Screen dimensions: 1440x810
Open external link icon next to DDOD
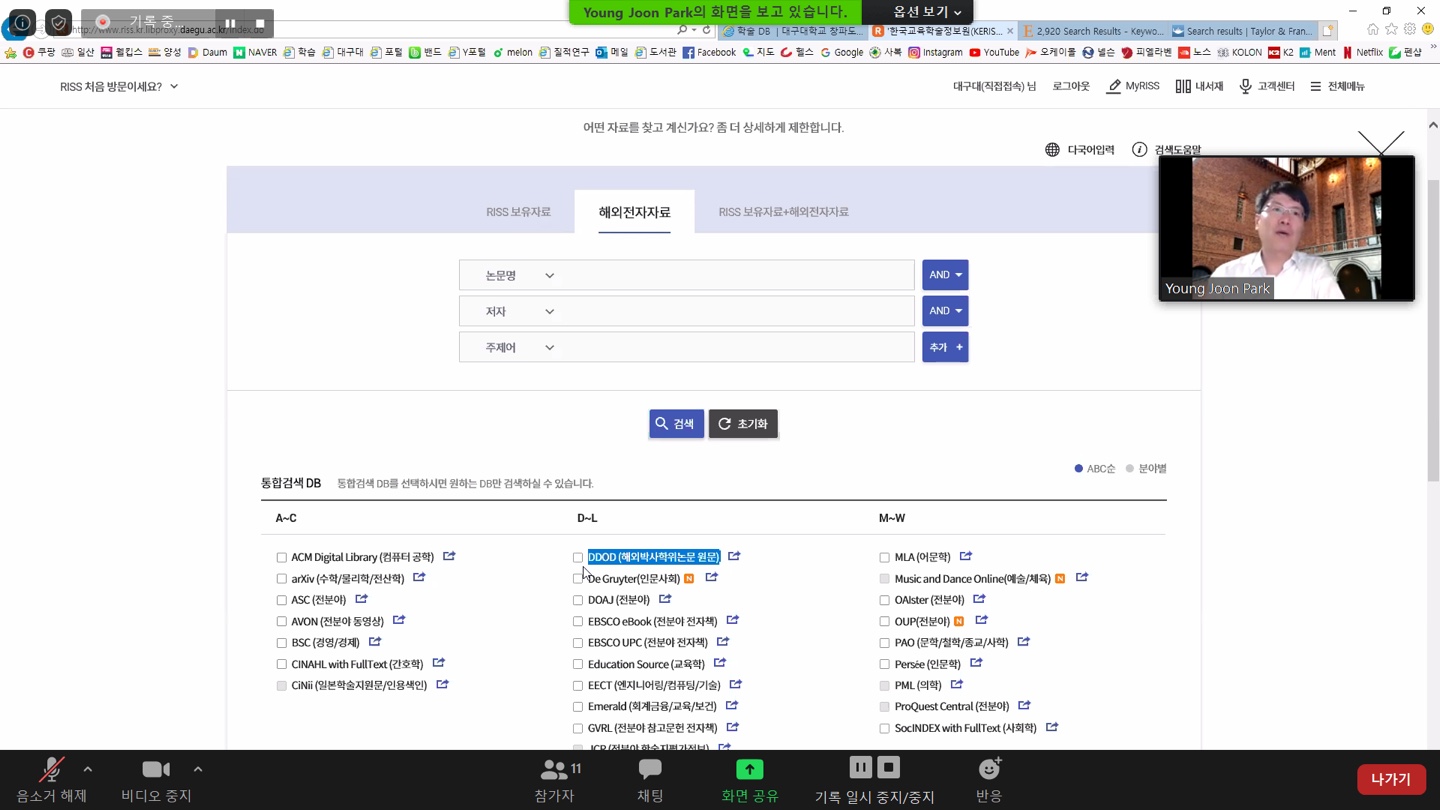tap(734, 556)
